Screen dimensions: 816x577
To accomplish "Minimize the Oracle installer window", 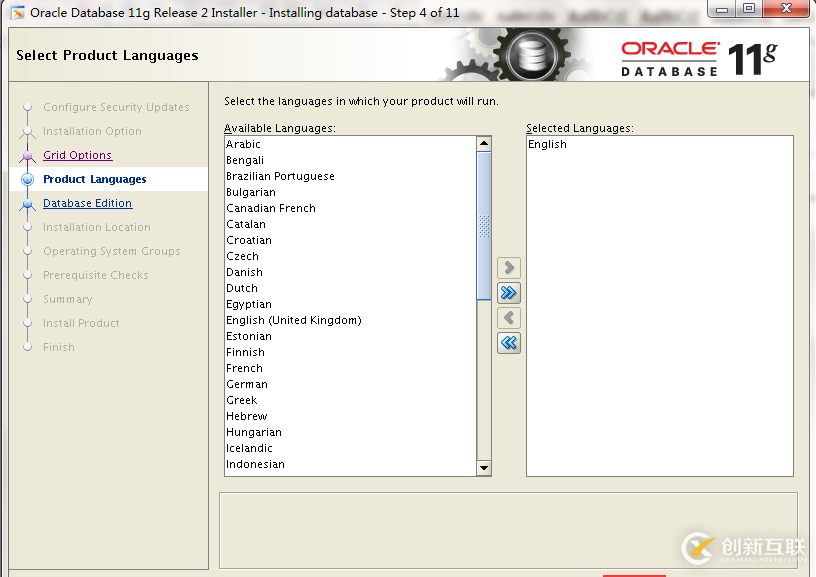I will tap(722, 9).
